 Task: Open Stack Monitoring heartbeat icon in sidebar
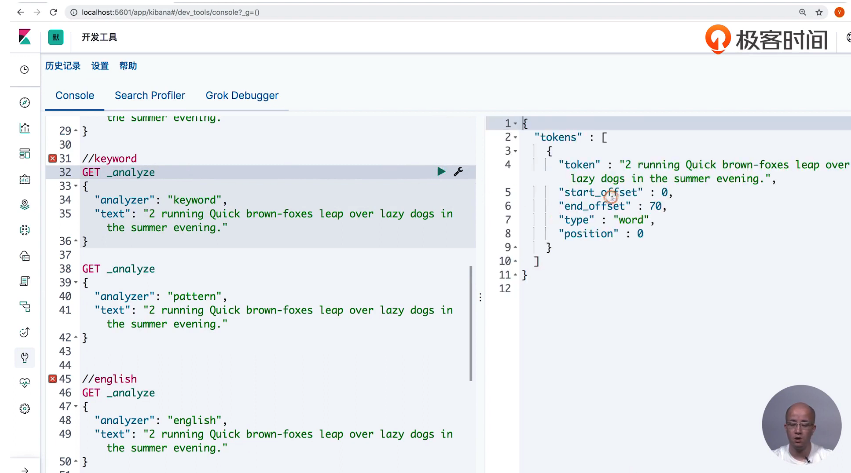pyautogui.click(x=25, y=382)
